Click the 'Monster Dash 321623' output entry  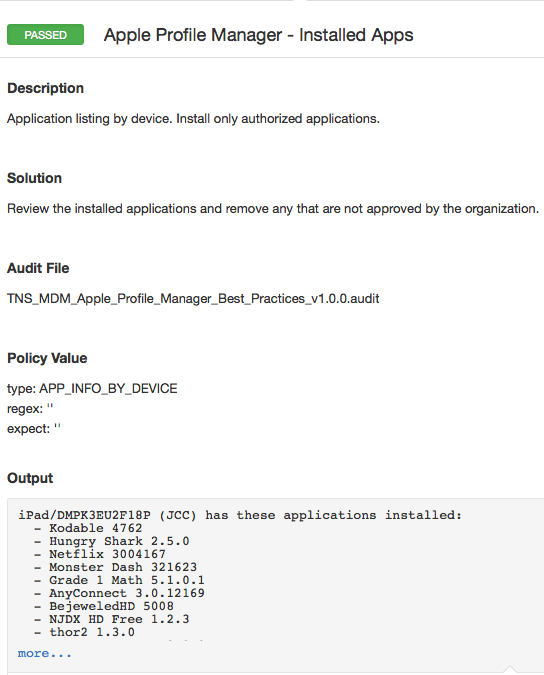pyautogui.click(x=123, y=567)
